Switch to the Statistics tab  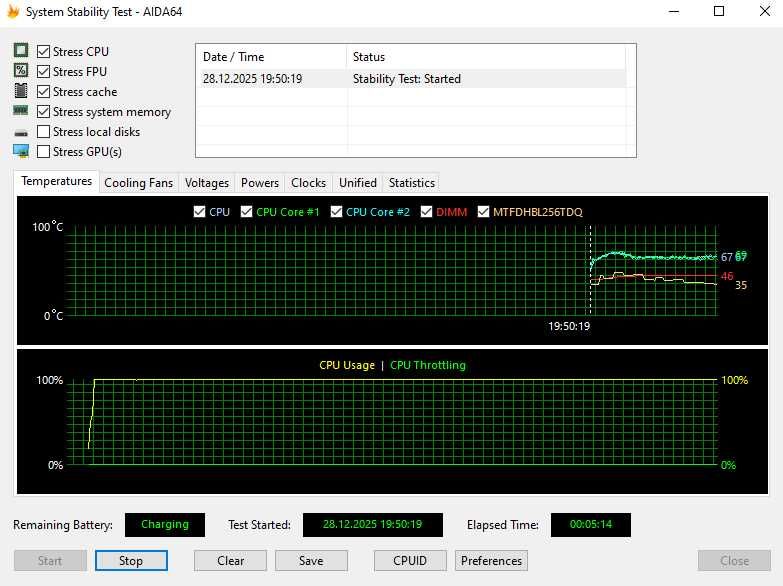coord(411,183)
